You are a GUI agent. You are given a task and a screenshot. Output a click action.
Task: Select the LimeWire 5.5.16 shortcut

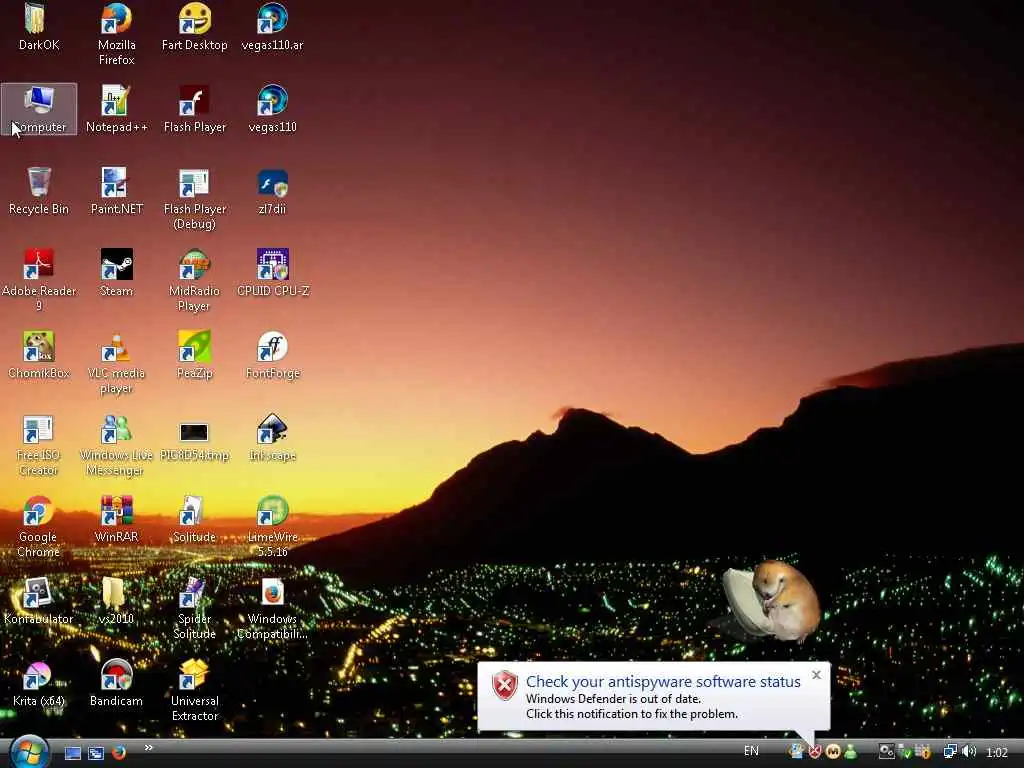click(x=272, y=526)
